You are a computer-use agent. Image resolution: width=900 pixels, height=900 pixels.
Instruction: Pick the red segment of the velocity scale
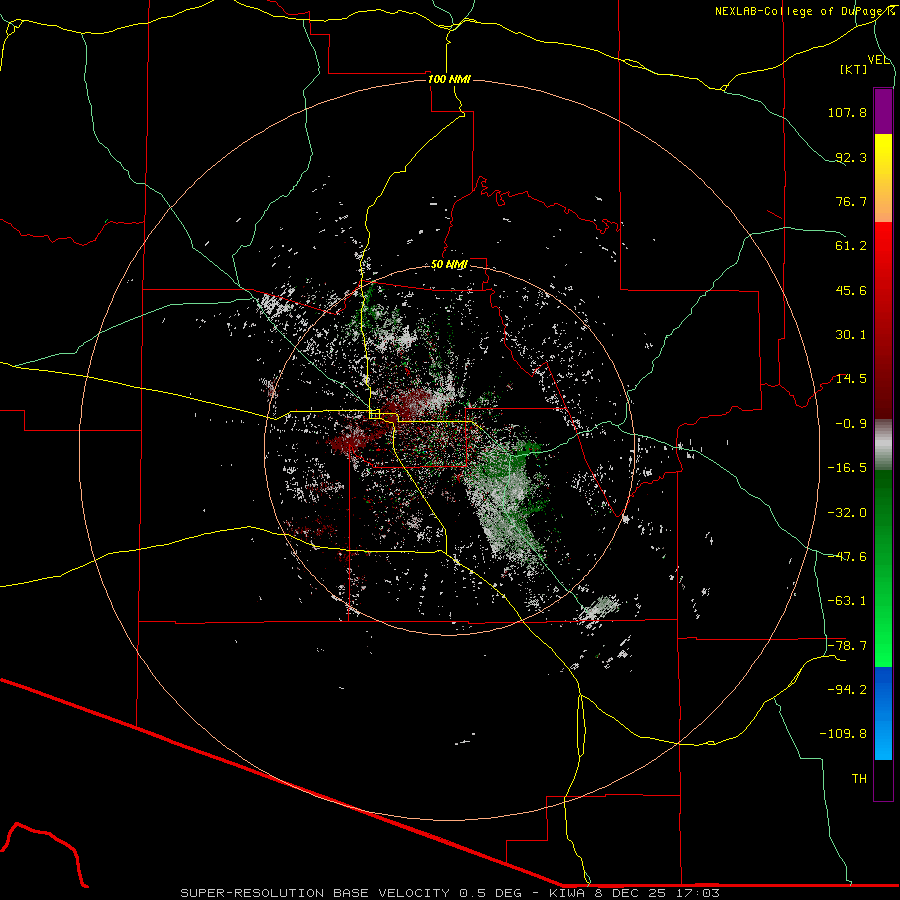pos(883,320)
